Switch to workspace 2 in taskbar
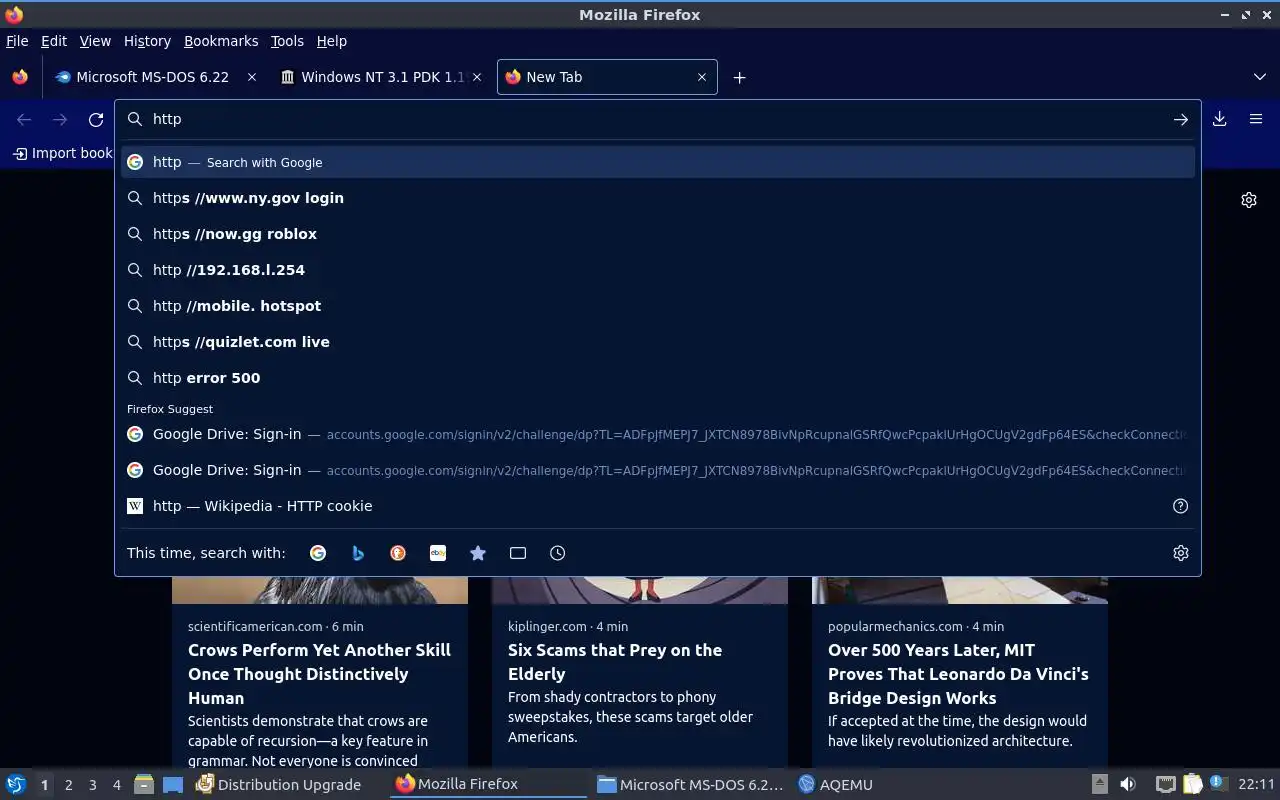This screenshot has height=800, width=1280. (x=68, y=785)
